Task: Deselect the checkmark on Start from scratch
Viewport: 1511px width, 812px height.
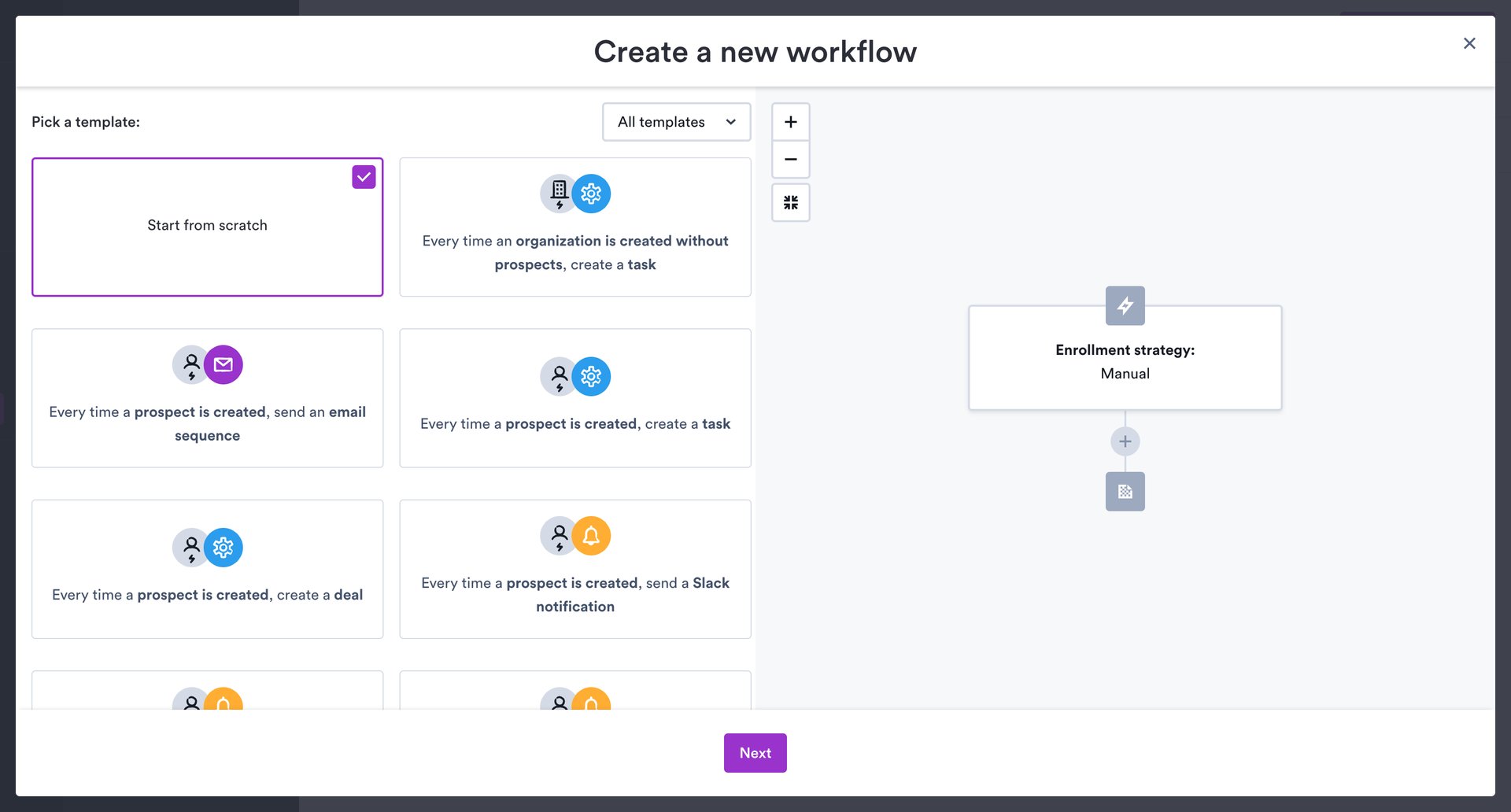Action: [x=364, y=176]
